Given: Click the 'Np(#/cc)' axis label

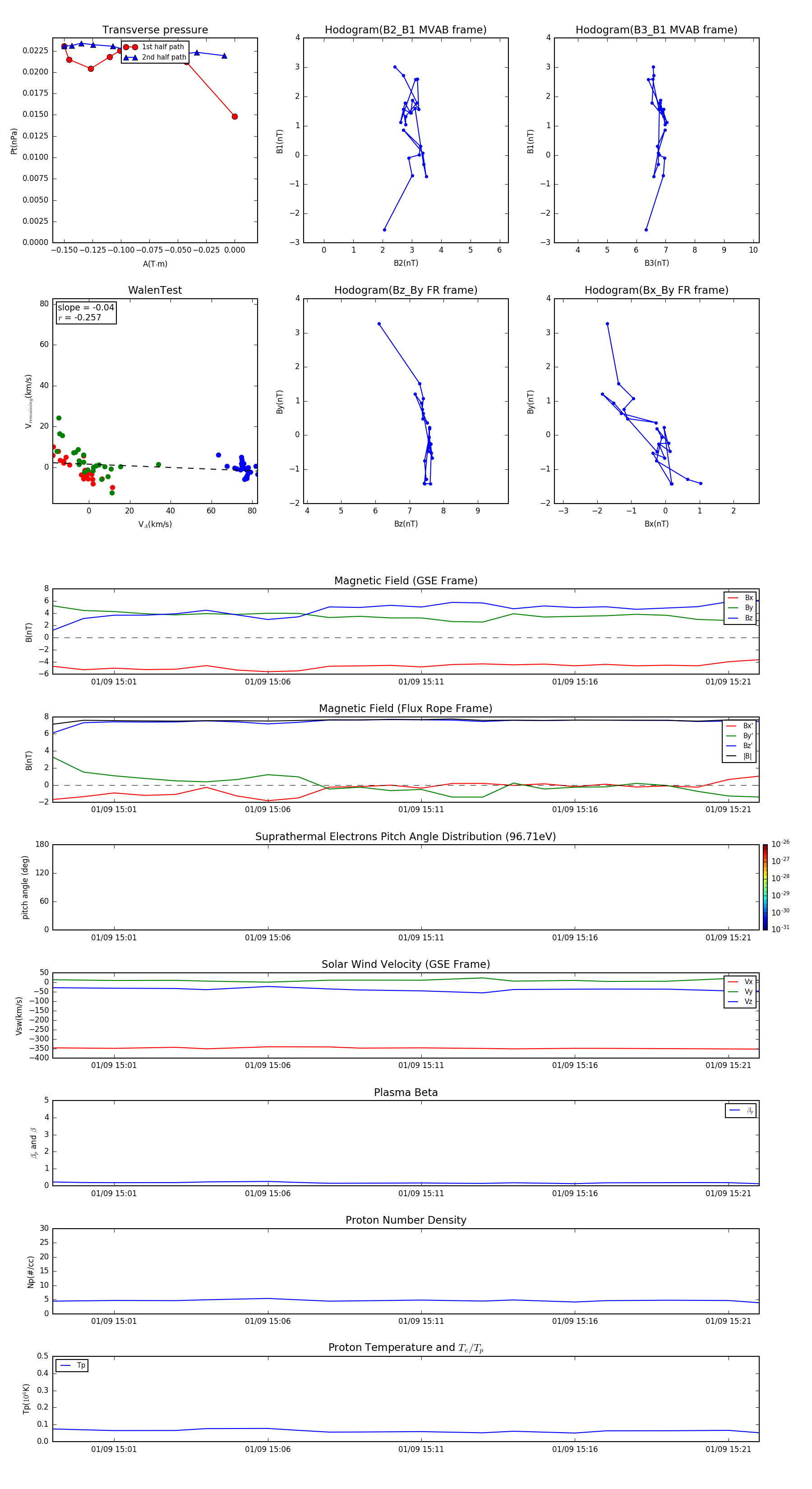Looking at the screenshot, I should (31, 1272).
